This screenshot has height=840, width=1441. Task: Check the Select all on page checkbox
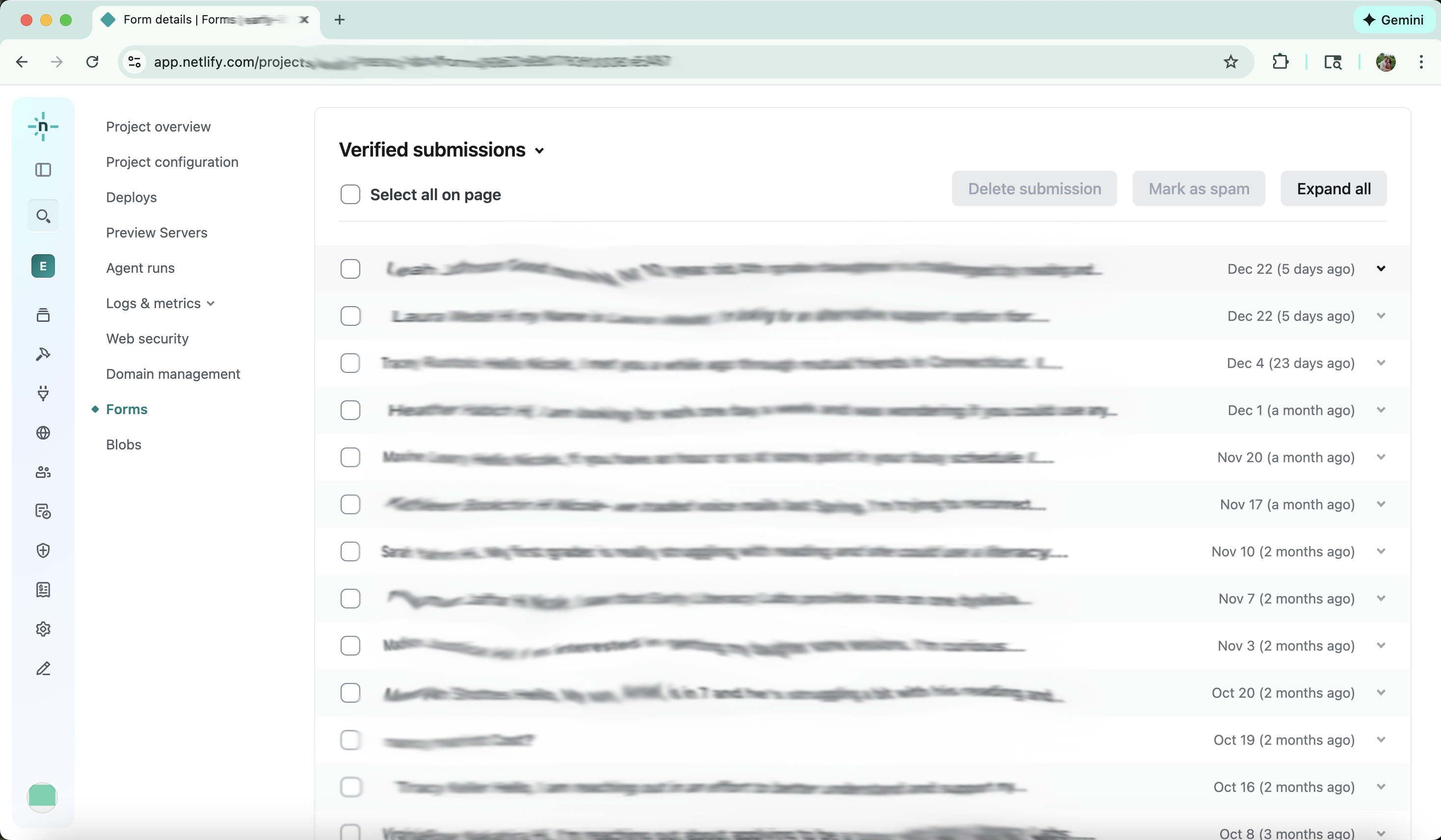coord(350,194)
